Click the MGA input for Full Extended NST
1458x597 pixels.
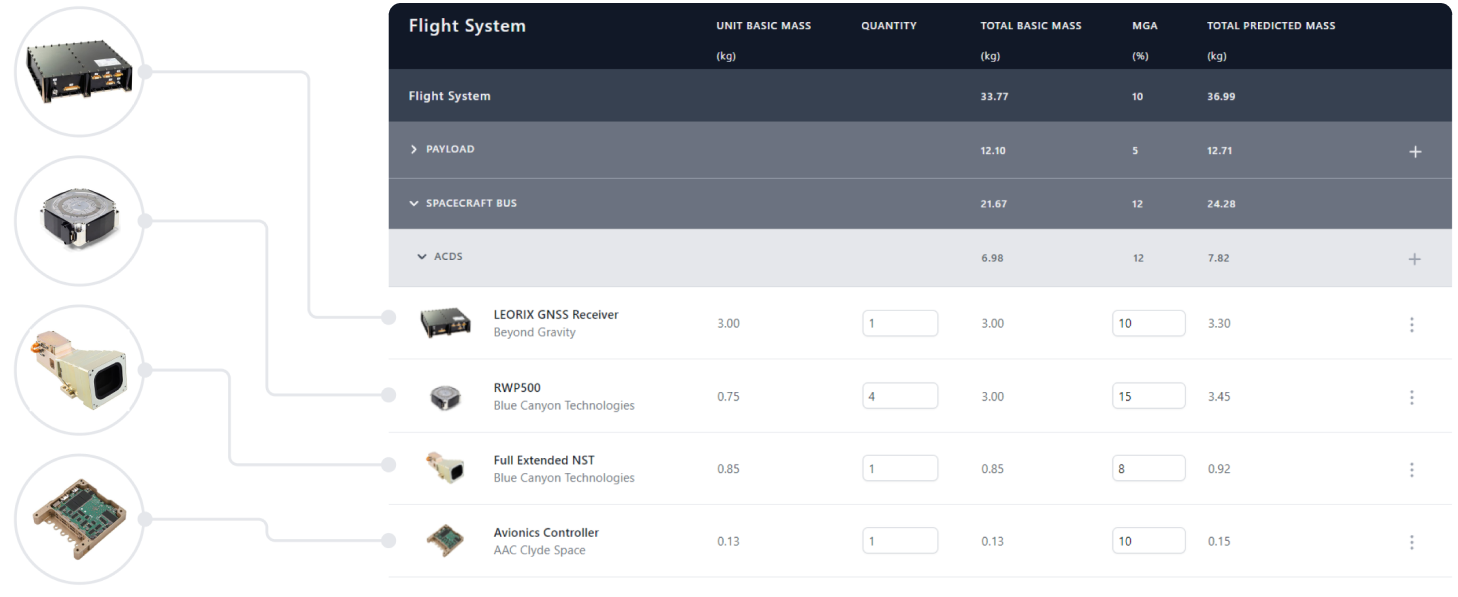pos(1148,467)
